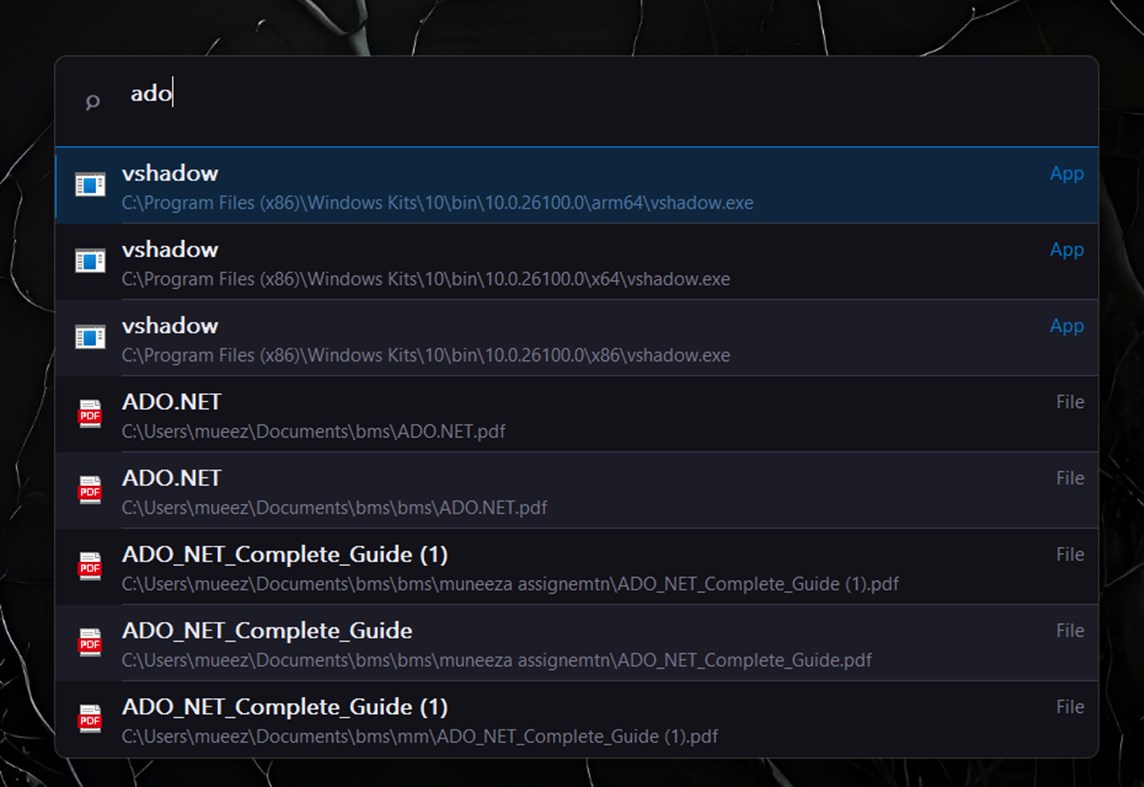Open ADO_NET_Complete_Guide (1) title in muneeza assignemtn

[285, 554]
